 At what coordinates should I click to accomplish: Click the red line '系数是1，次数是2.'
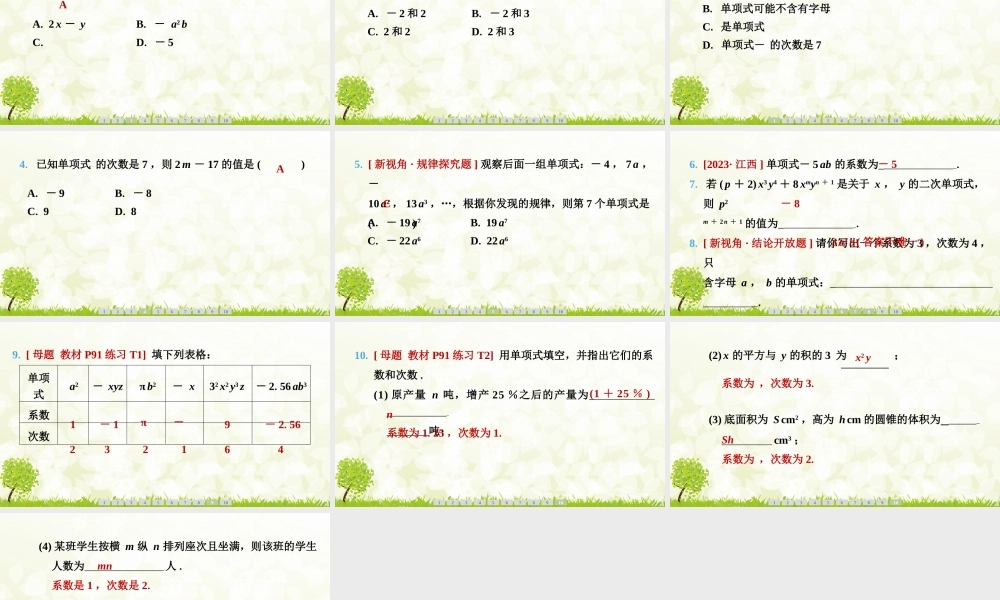(101, 585)
